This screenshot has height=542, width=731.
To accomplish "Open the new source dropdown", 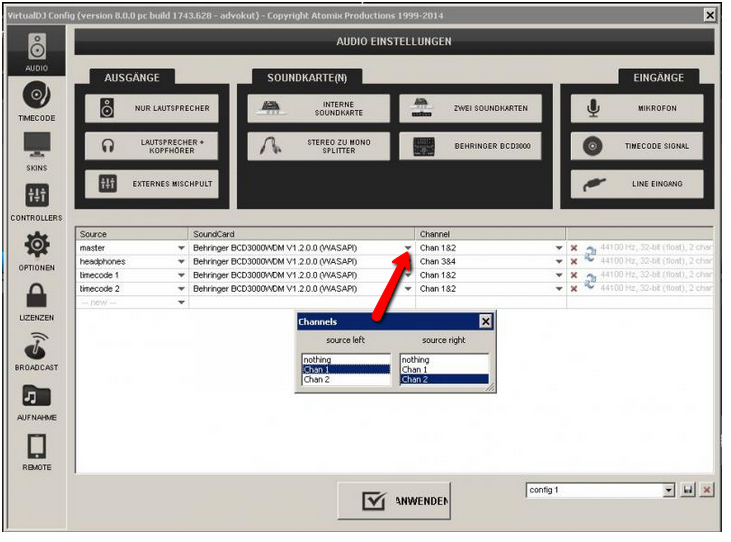I will [x=181, y=302].
